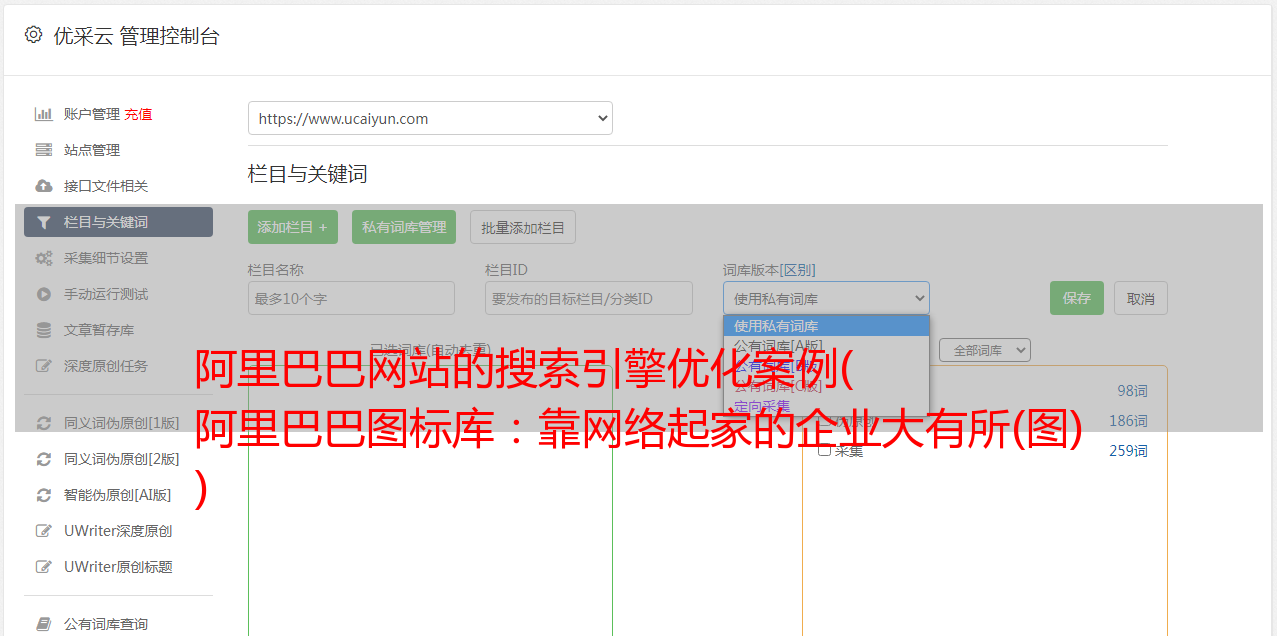Open 公有词库查询 via its book icon

point(44,624)
